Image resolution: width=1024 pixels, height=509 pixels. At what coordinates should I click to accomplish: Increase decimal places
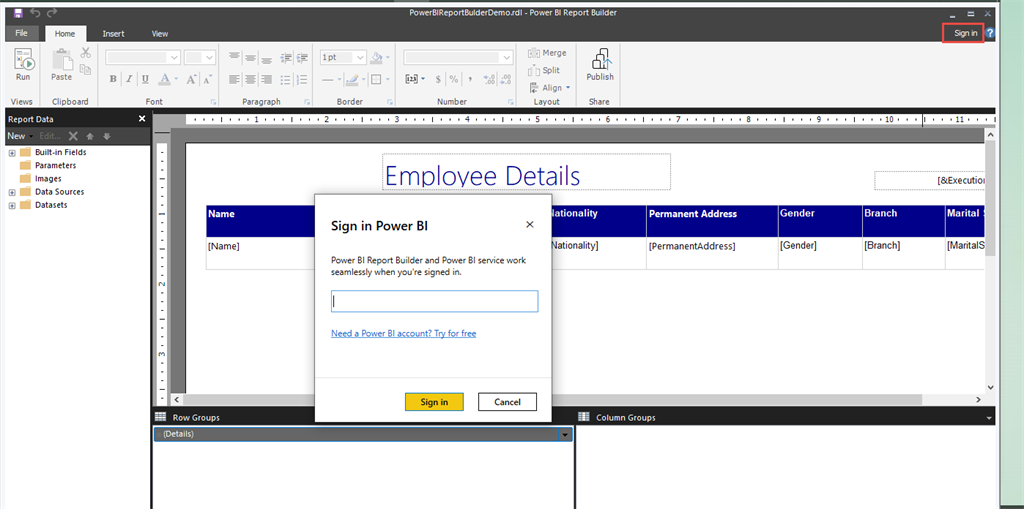pos(489,79)
